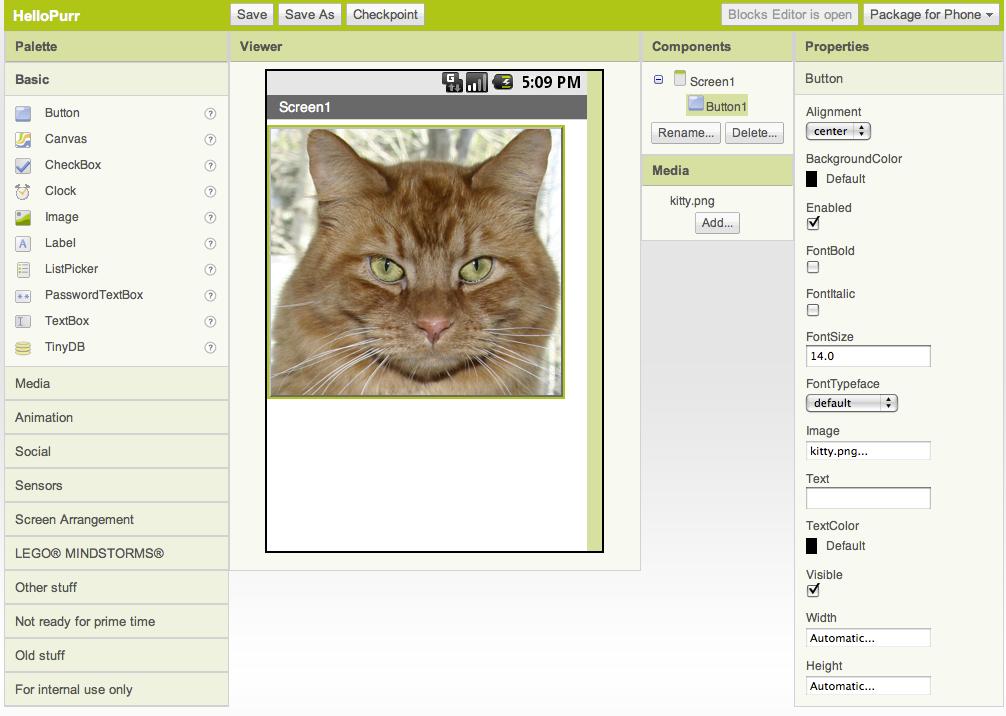Screen dimensions: 1006x716
Task: Open the Not ready for prime time section
Action: tap(116, 622)
